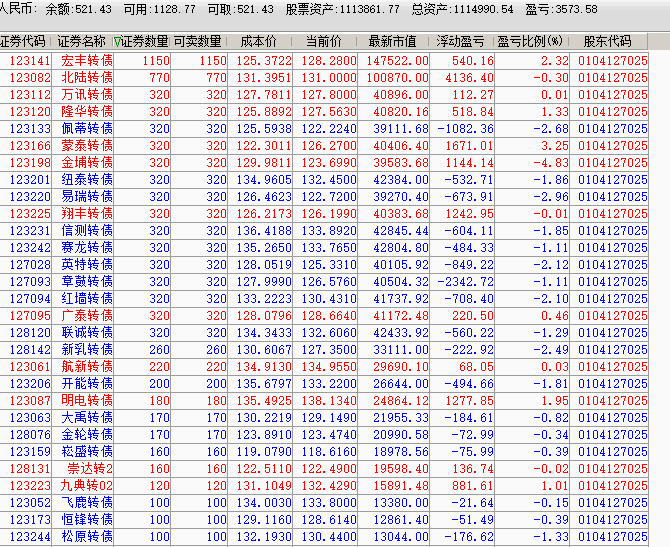
Task: Select security code 123225
Action: [30, 214]
